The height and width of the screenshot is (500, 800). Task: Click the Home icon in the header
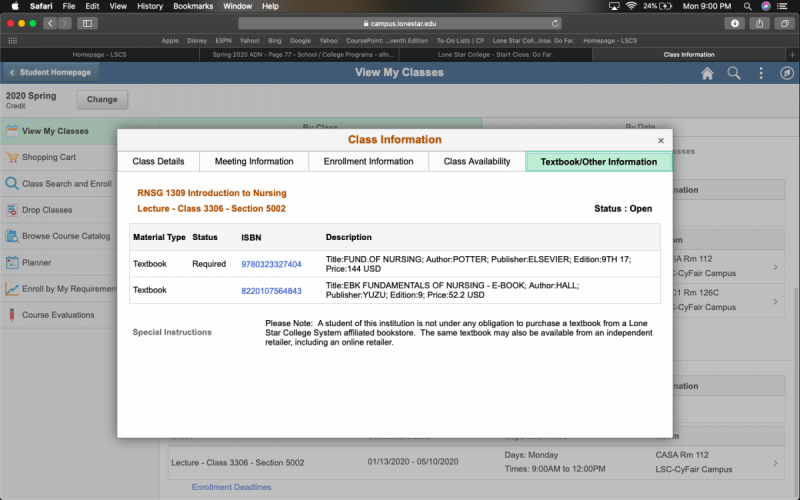[707, 73]
